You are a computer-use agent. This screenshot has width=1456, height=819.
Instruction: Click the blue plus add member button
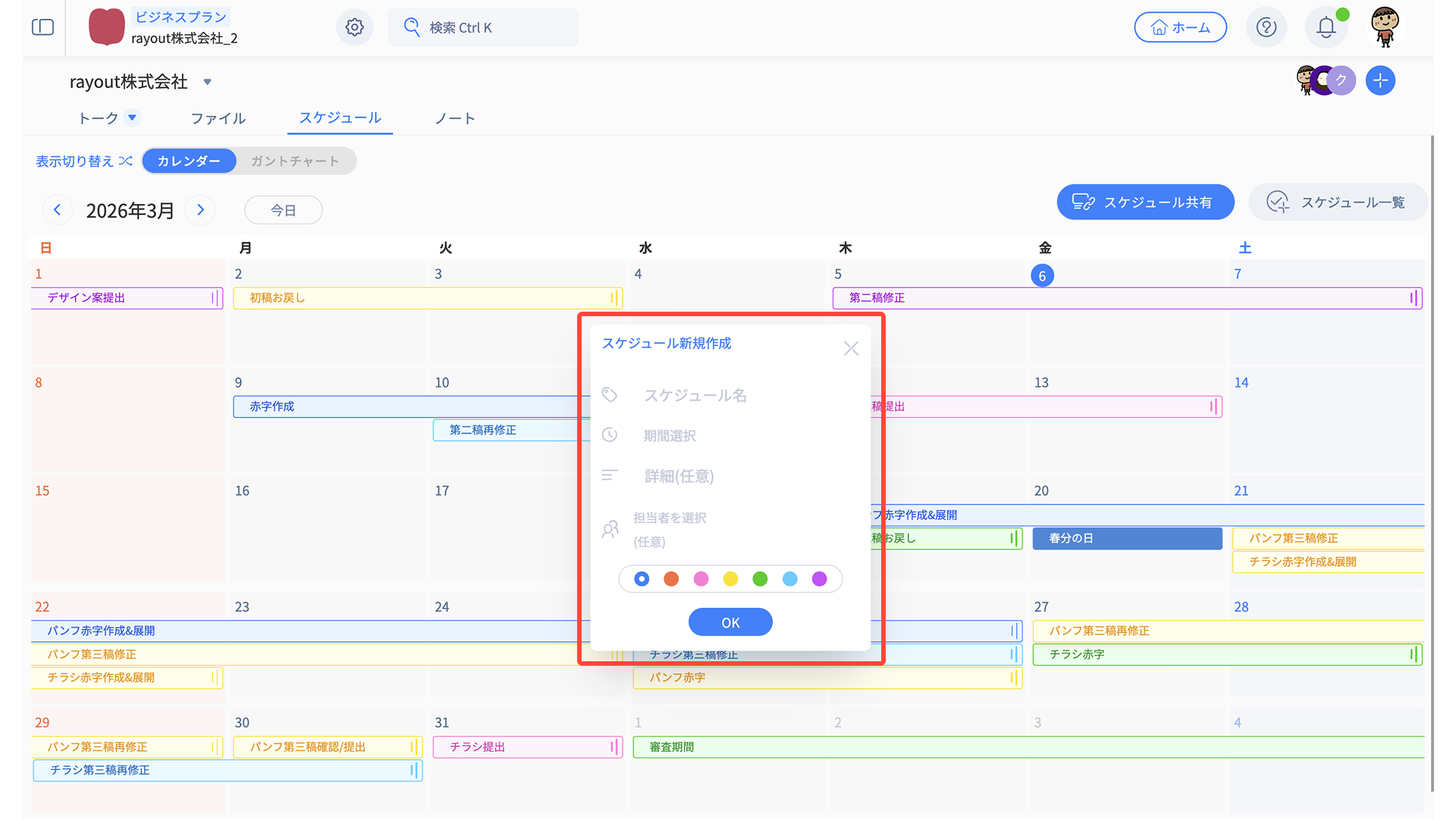1380,80
